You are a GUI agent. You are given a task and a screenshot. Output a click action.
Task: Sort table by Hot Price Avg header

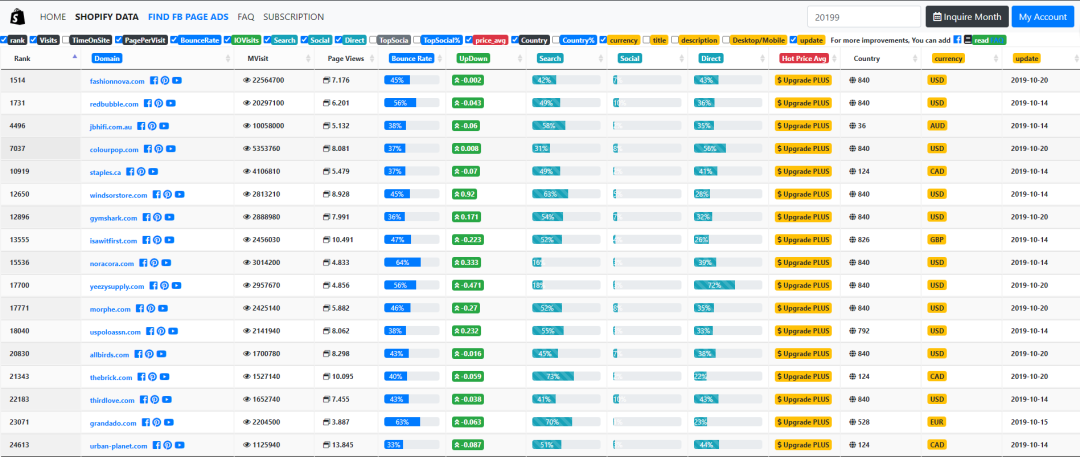(x=804, y=59)
